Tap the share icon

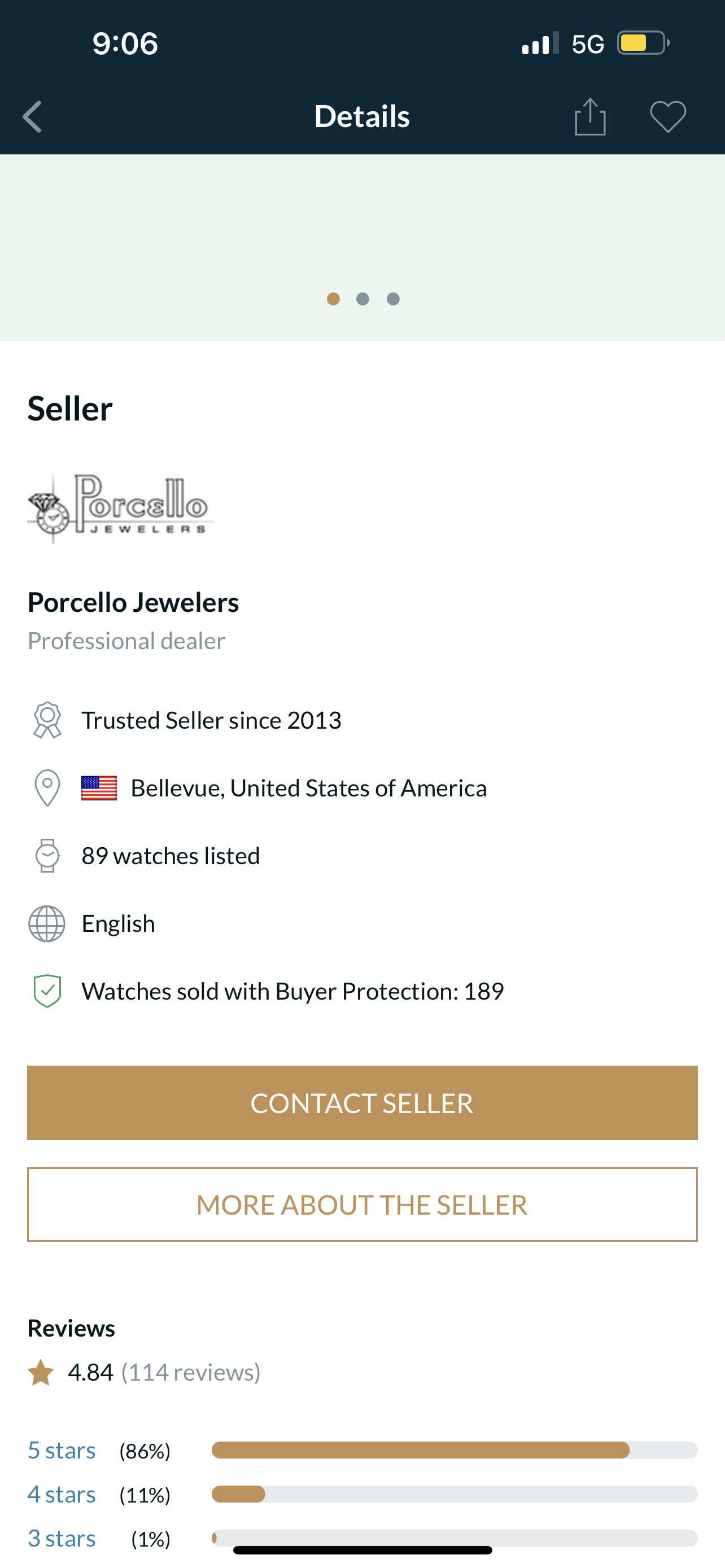point(590,116)
